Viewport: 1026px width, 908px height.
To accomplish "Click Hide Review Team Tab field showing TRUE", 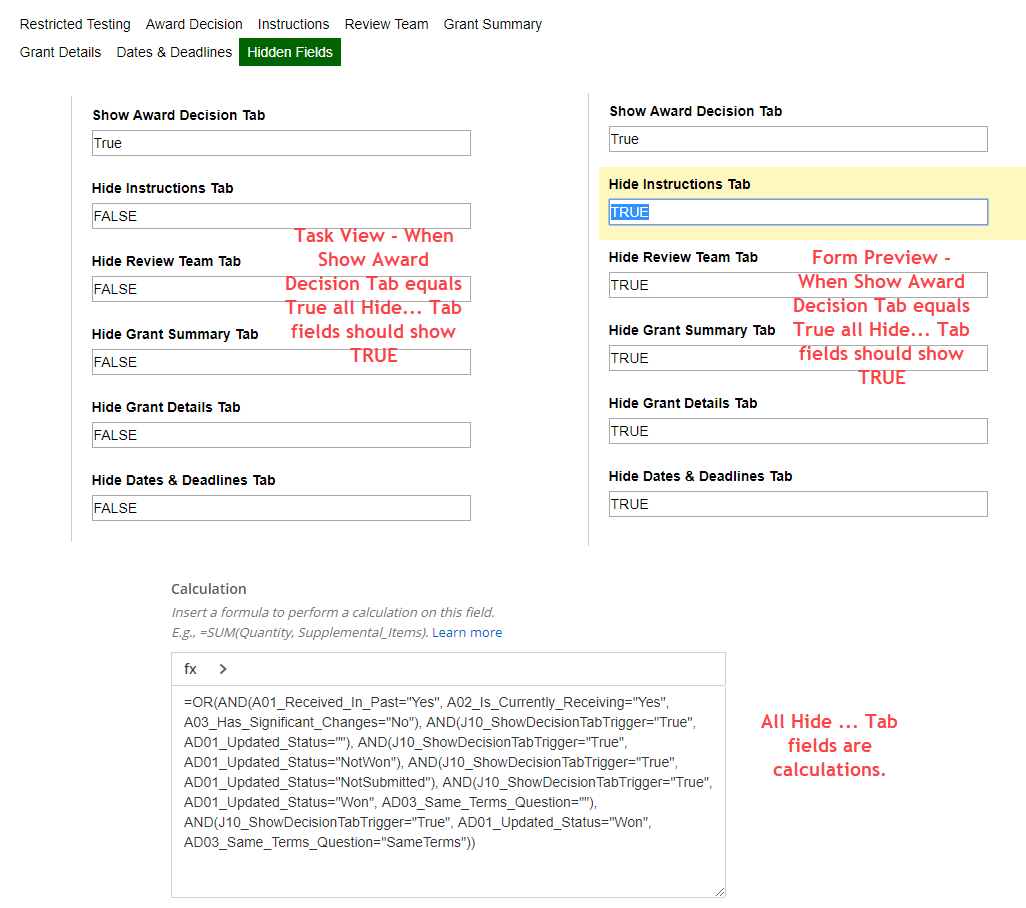I will click(798, 285).
